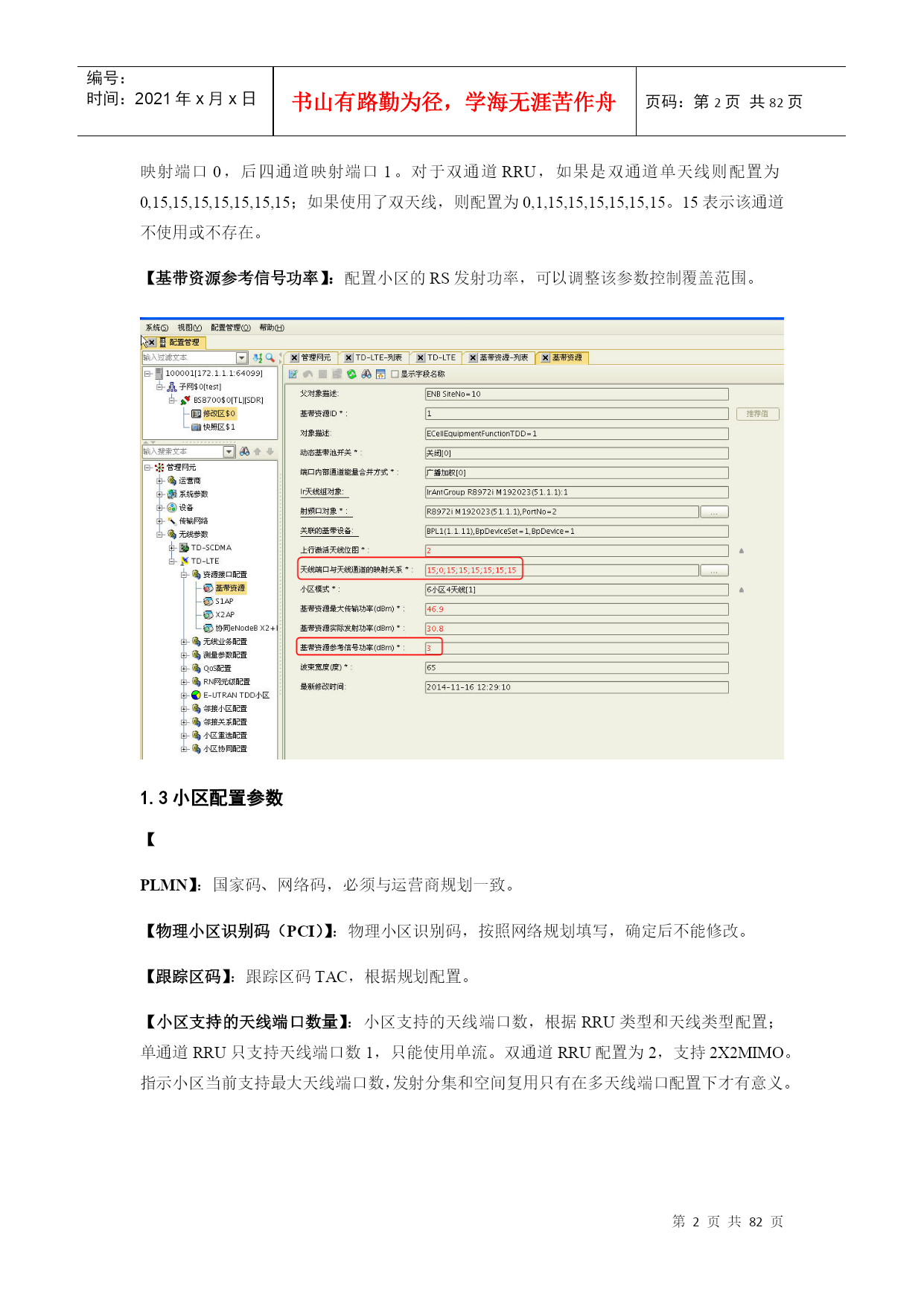Click the 基带资源ID input field
Viewport: 924px width, 1306px height.
[576, 414]
